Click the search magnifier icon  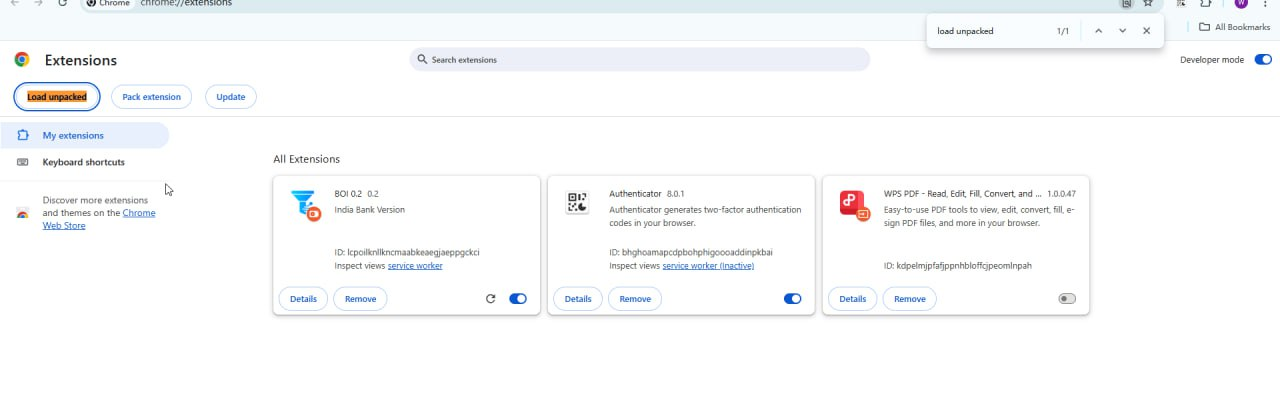[x=422, y=60]
